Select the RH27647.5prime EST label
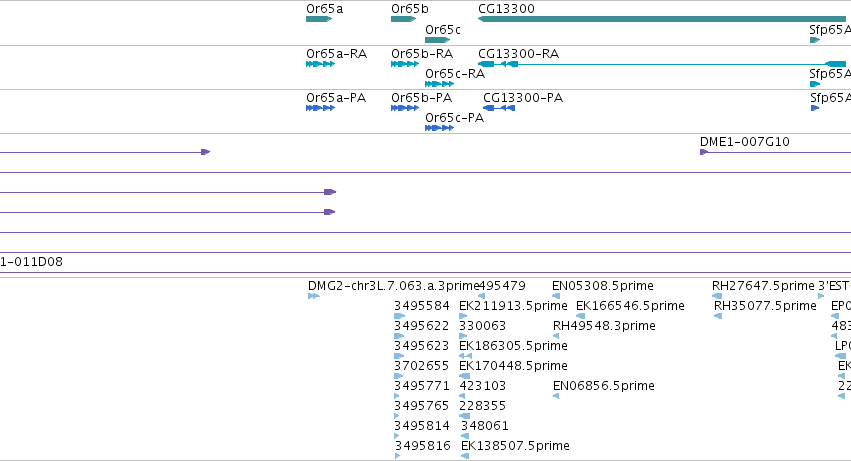This screenshot has height=461, width=851. point(764,286)
